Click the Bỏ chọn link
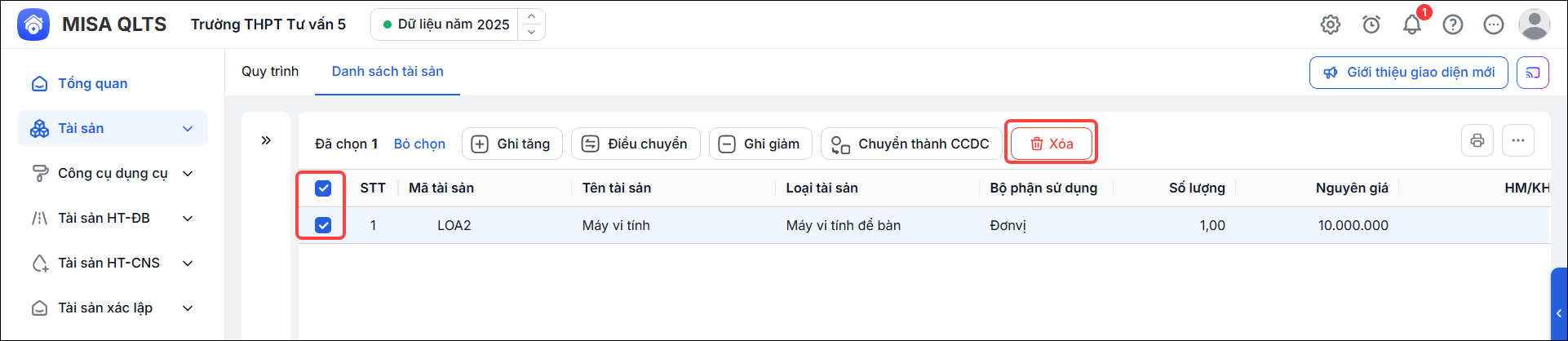The width and height of the screenshot is (1568, 341). pos(419,144)
